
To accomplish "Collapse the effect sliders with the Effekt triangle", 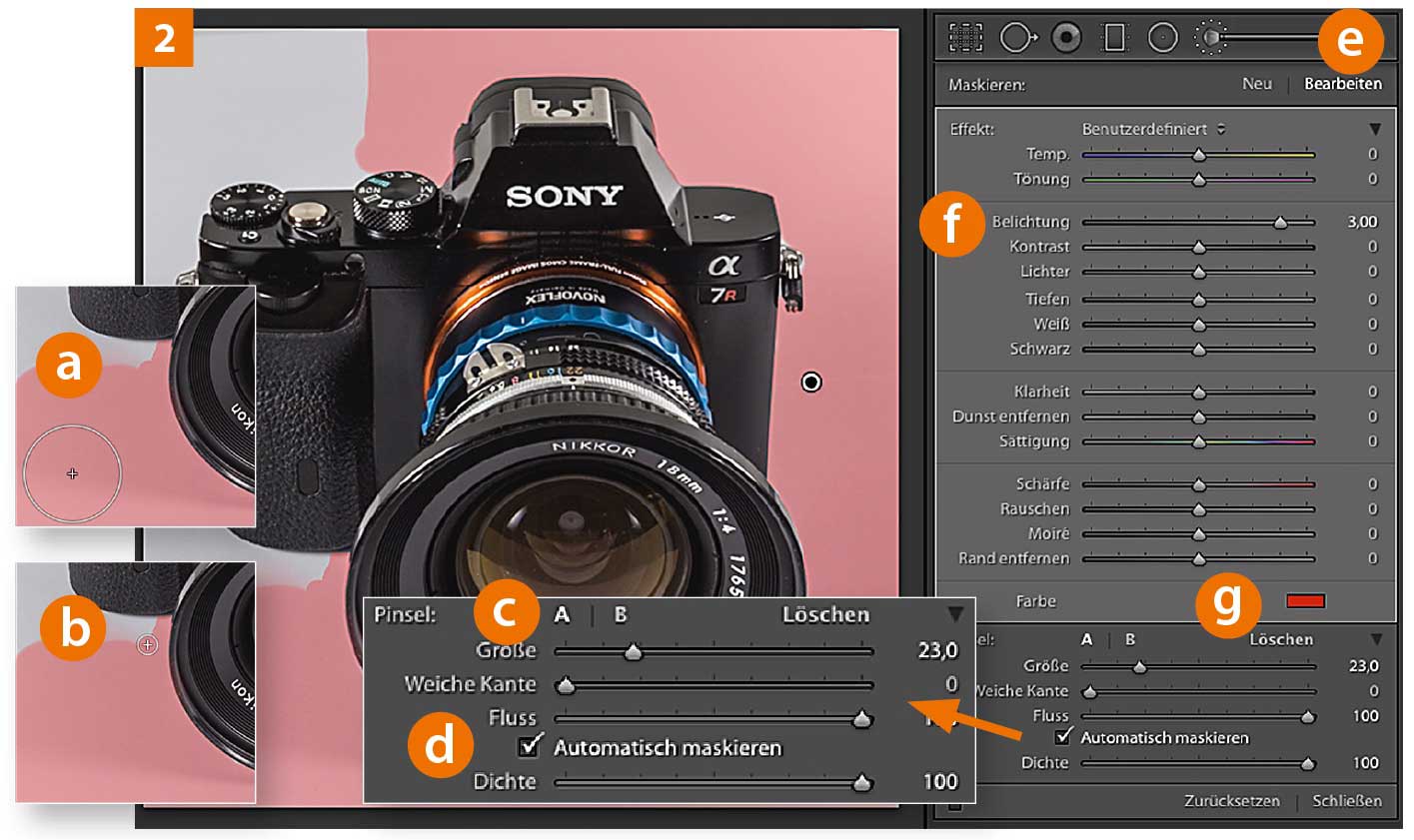I will [1375, 129].
